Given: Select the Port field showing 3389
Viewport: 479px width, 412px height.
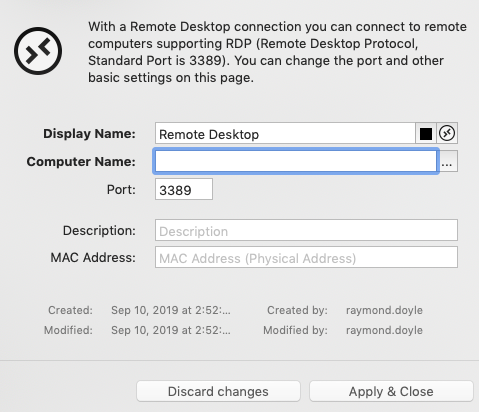Looking at the screenshot, I should (x=184, y=189).
